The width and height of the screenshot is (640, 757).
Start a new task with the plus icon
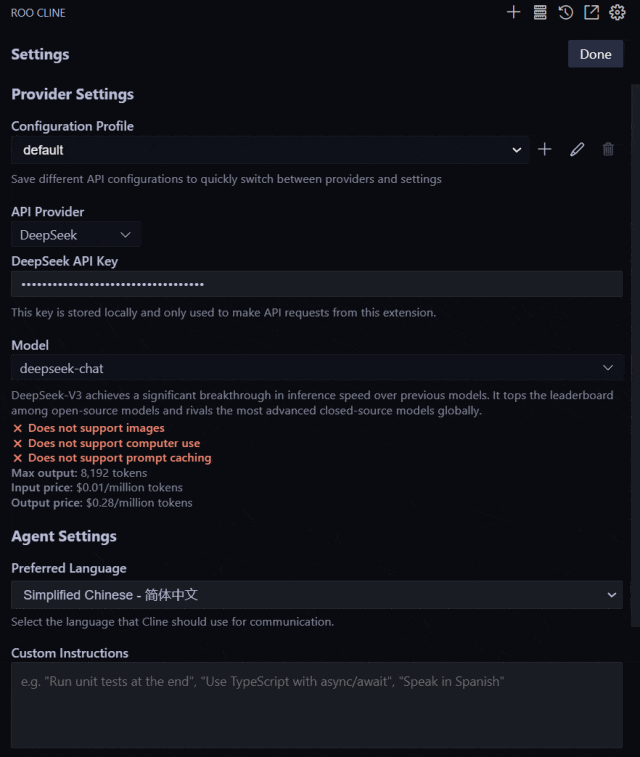(514, 13)
